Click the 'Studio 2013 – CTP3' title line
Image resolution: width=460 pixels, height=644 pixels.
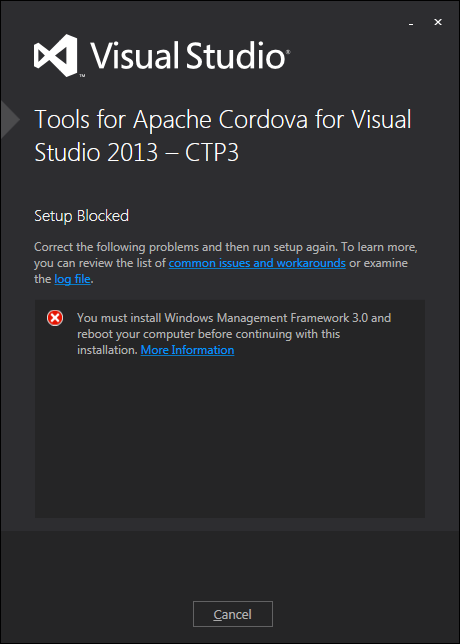136,153
